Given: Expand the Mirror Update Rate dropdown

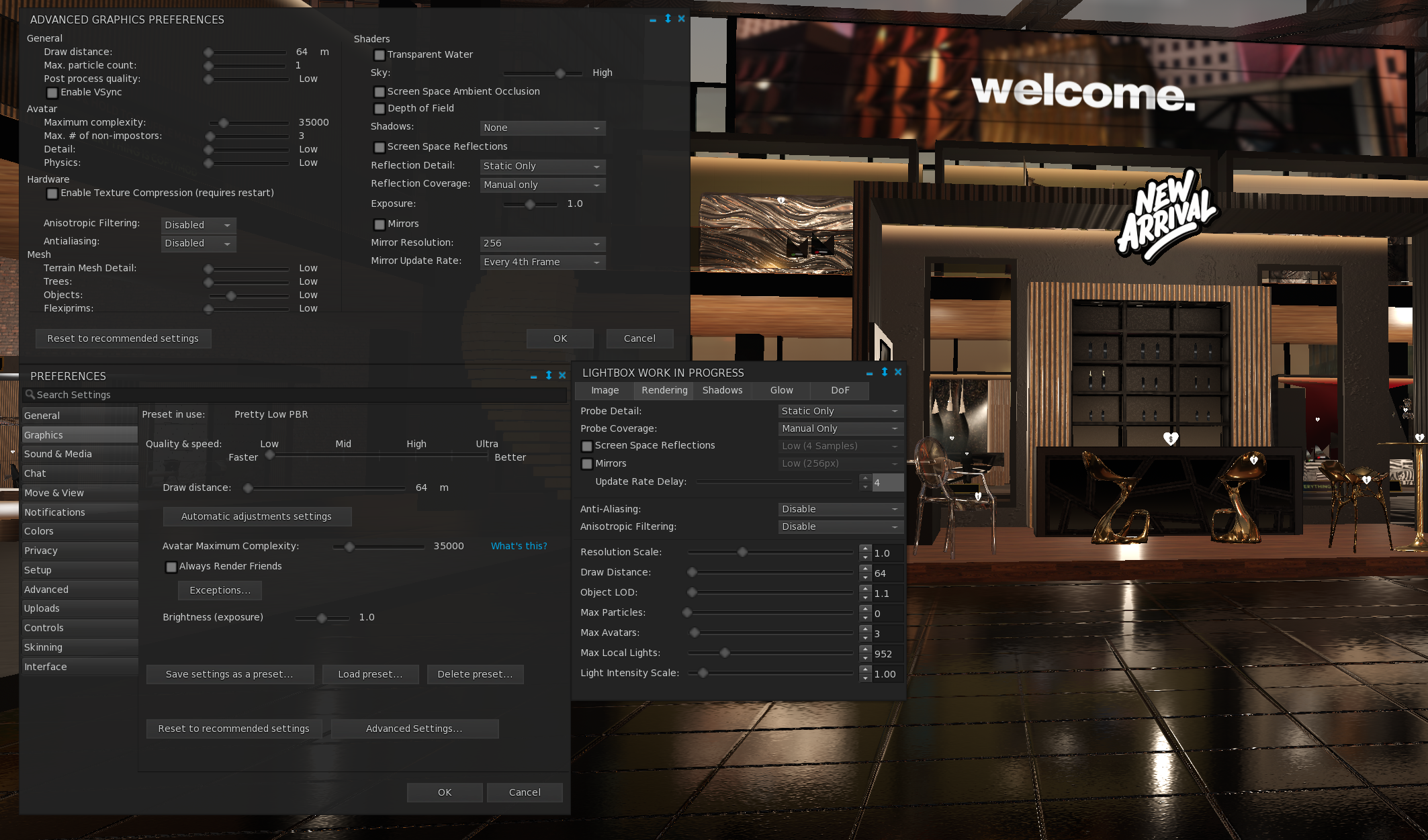Looking at the screenshot, I should [543, 262].
